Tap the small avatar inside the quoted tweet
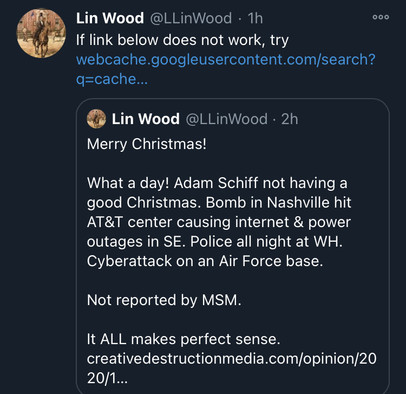The height and width of the screenshot is (394, 406). tap(96, 119)
